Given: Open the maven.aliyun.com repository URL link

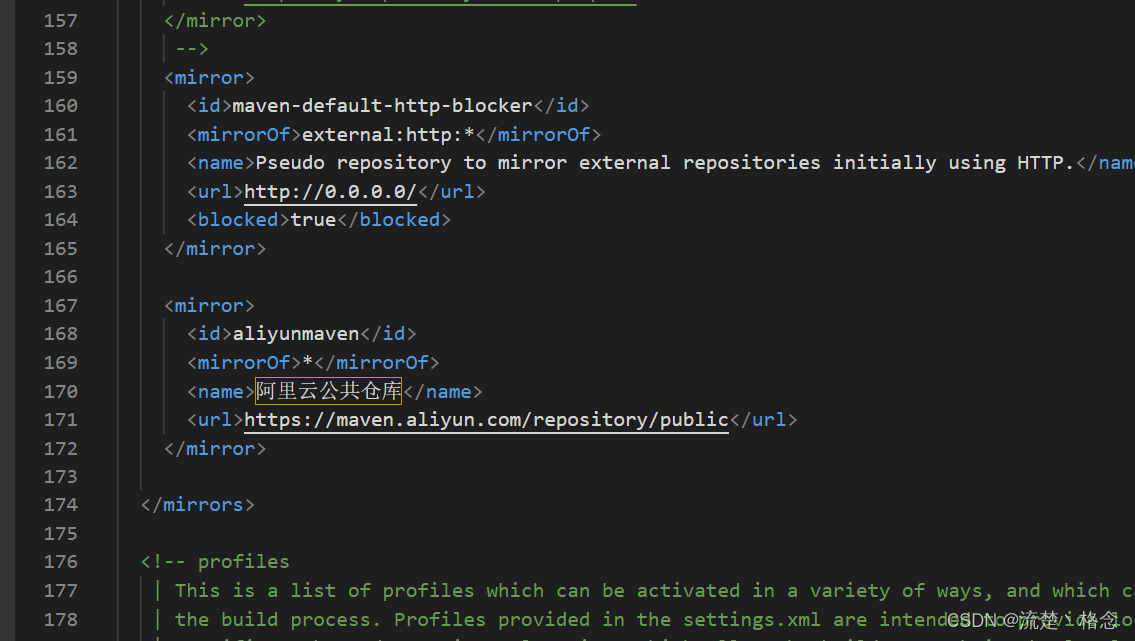Looking at the screenshot, I should 486,419.
